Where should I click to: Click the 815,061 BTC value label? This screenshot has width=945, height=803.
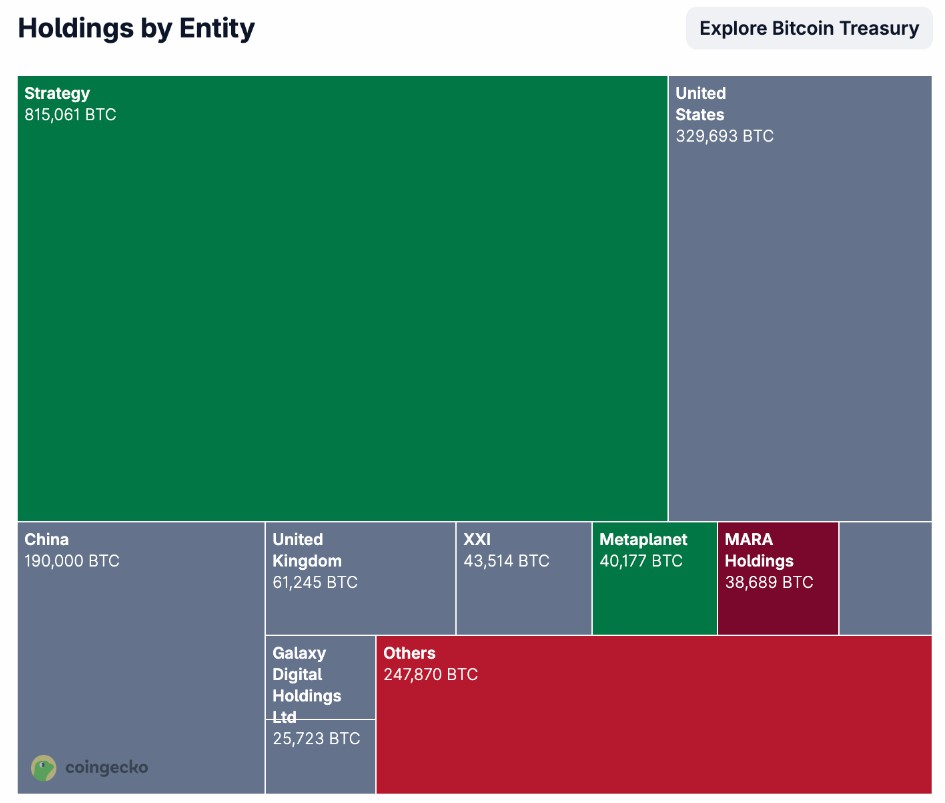(x=70, y=115)
